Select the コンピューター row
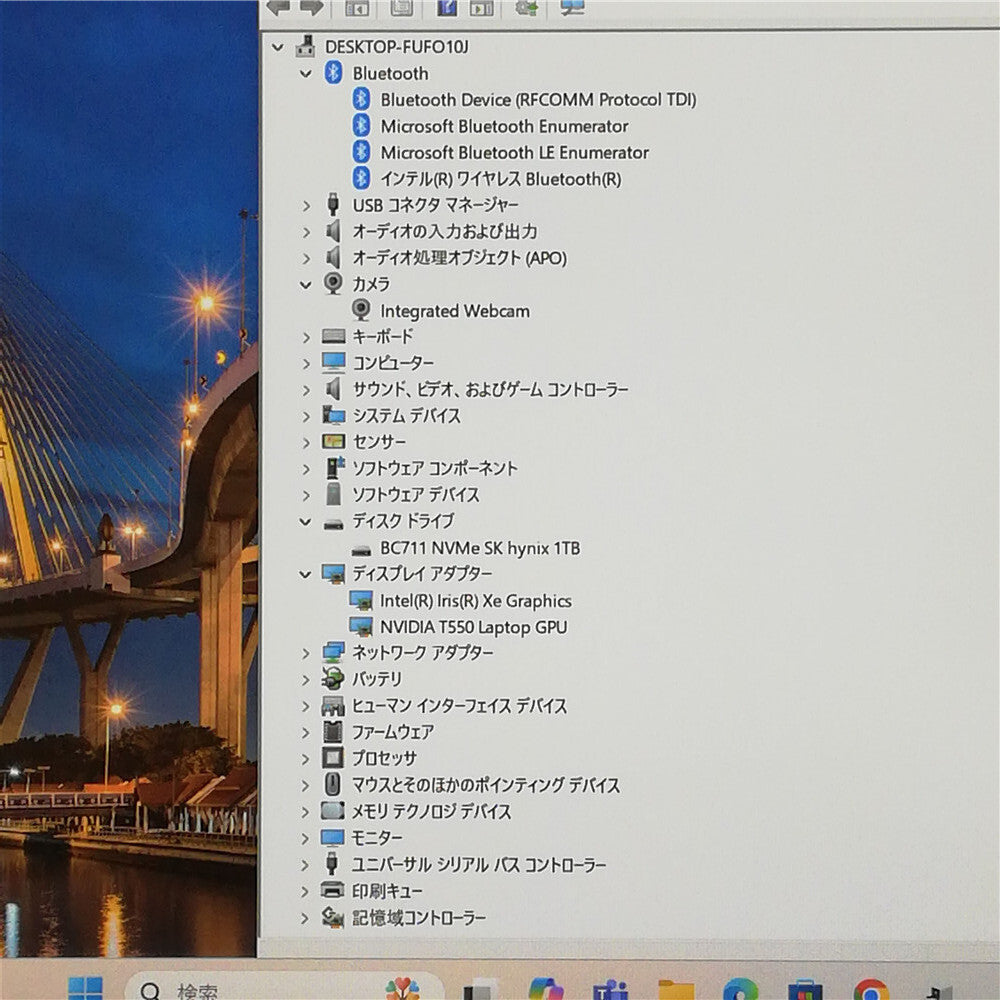The width and height of the screenshot is (1000, 1000). click(393, 363)
